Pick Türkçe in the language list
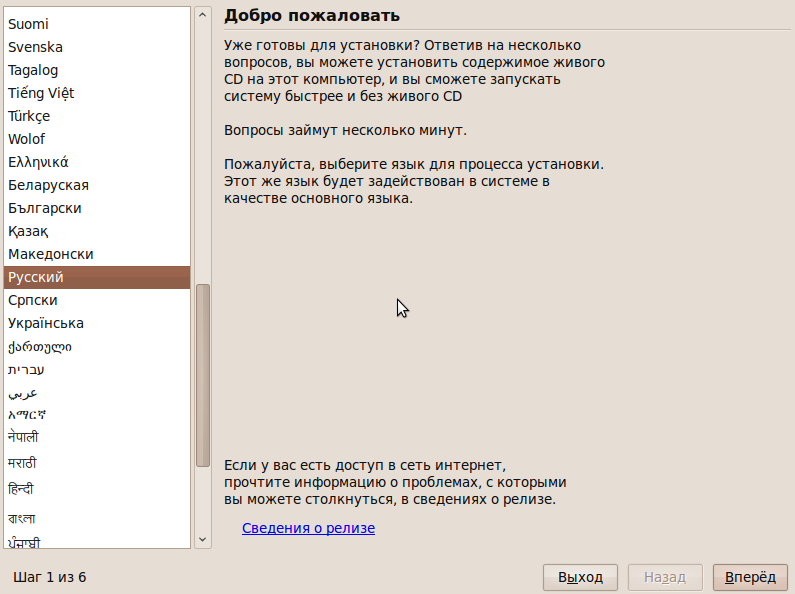Image resolution: width=795 pixels, height=594 pixels. (97, 116)
